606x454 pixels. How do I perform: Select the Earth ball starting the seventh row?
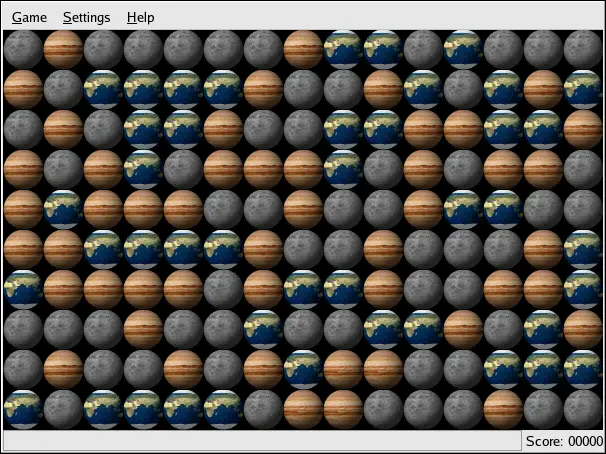coord(23,289)
